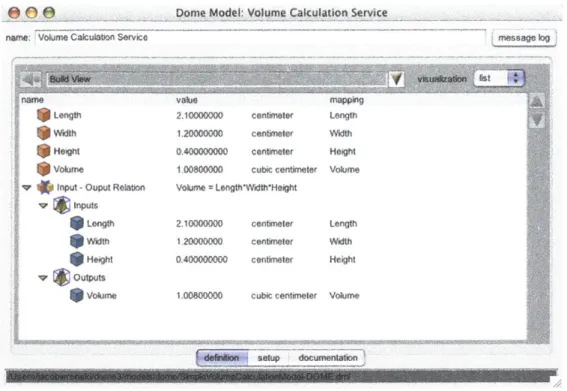Select the Inputs label
This screenshot has width=567, height=391.
[86, 205]
